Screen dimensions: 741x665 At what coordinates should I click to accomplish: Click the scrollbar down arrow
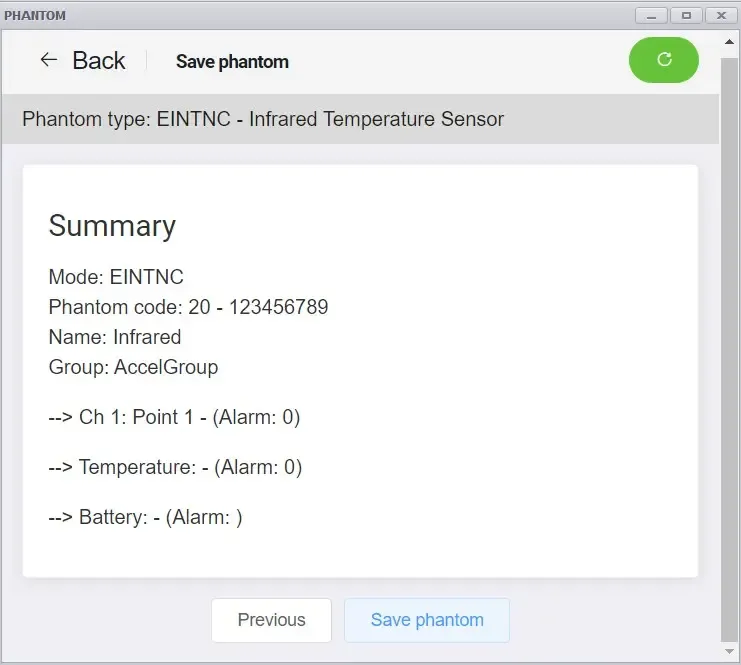tap(730, 652)
